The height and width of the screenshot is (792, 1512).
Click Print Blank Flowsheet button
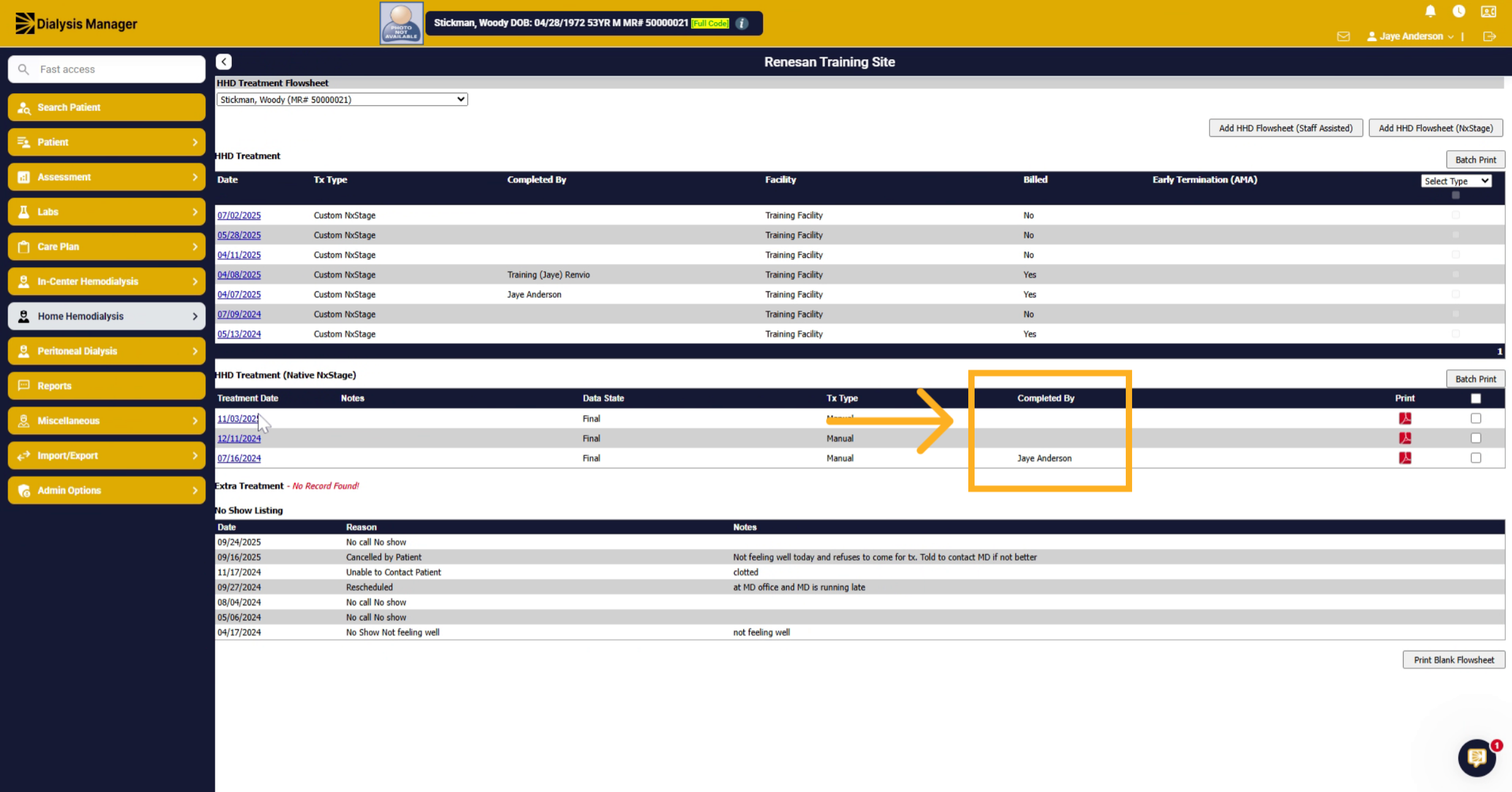coord(1453,660)
